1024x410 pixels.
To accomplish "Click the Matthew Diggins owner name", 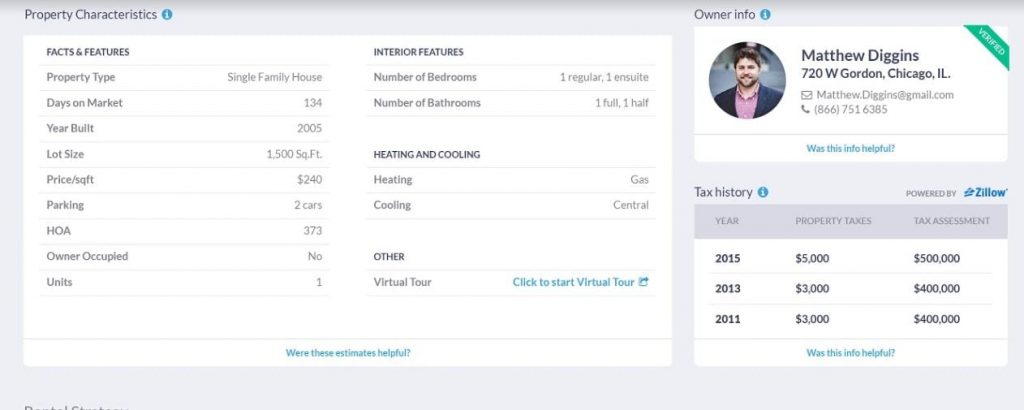I will point(860,56).
